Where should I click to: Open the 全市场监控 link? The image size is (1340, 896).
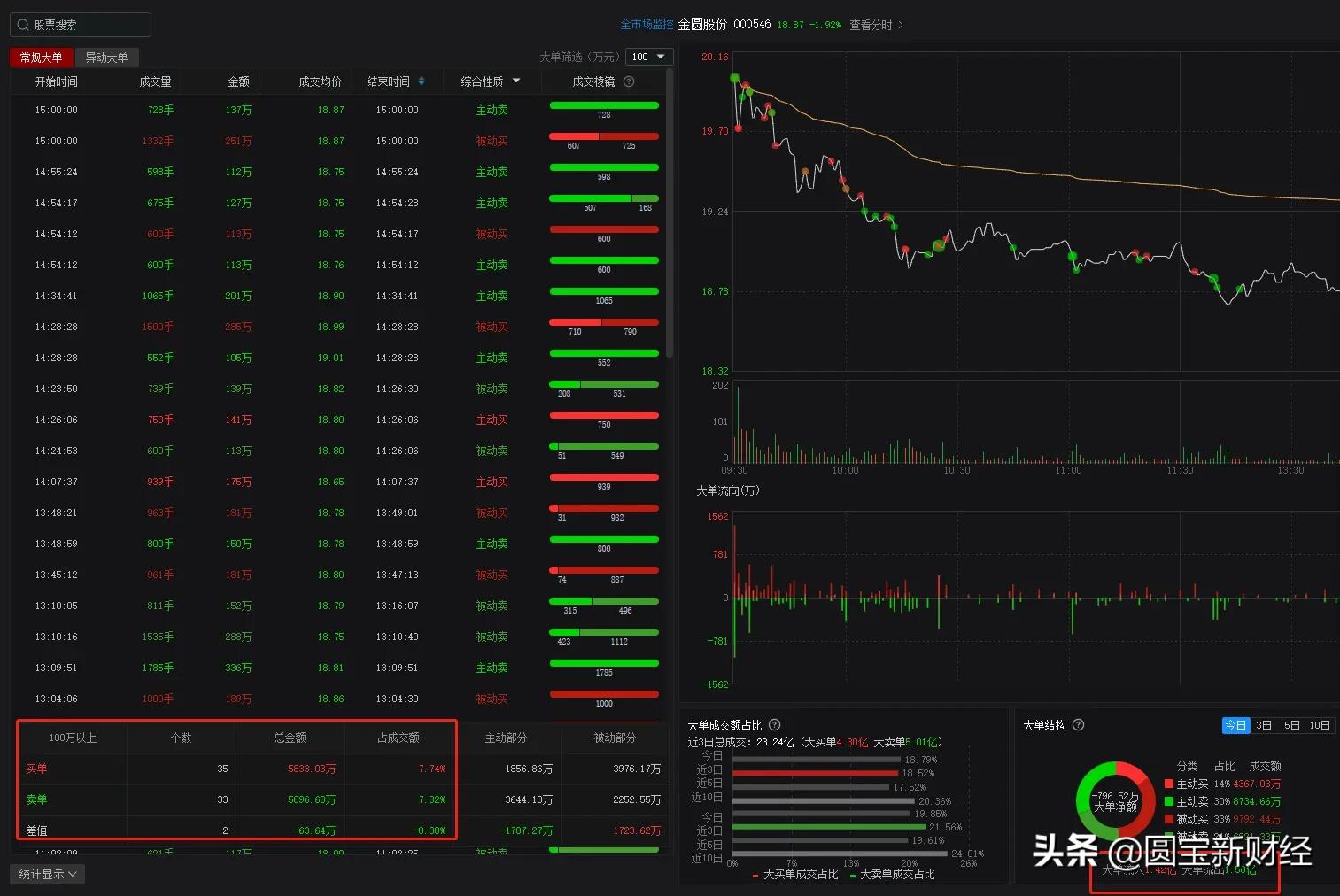point(646,24)
